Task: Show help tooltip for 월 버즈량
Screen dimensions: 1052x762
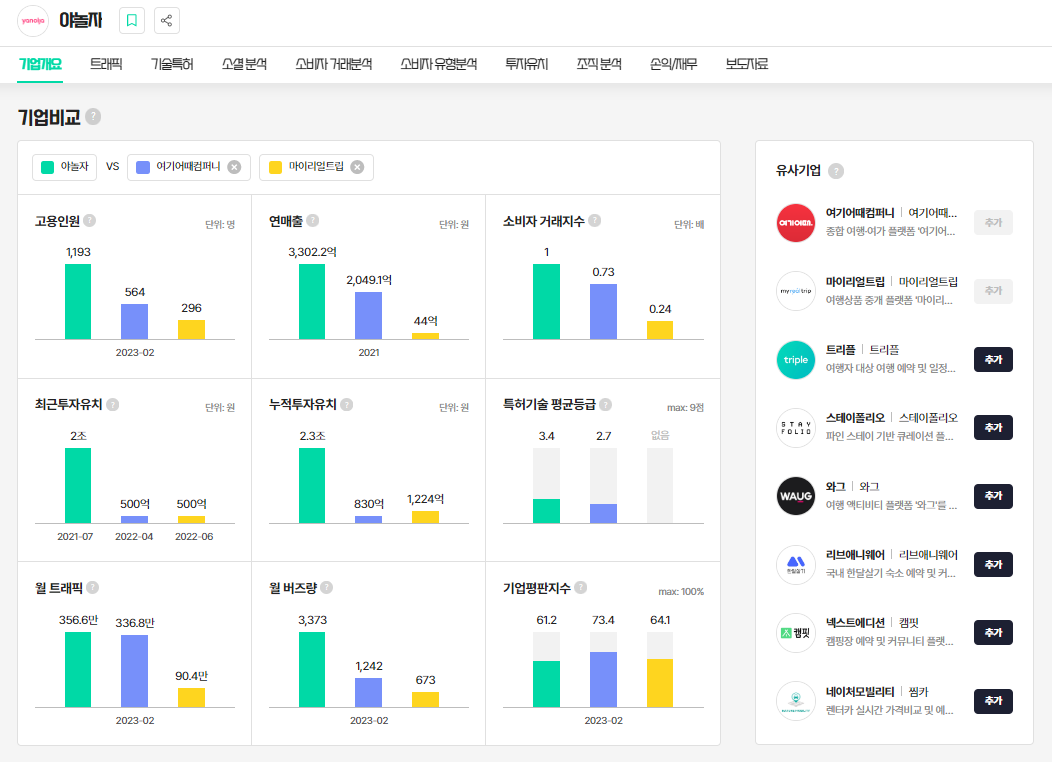Action: point(327,587)
